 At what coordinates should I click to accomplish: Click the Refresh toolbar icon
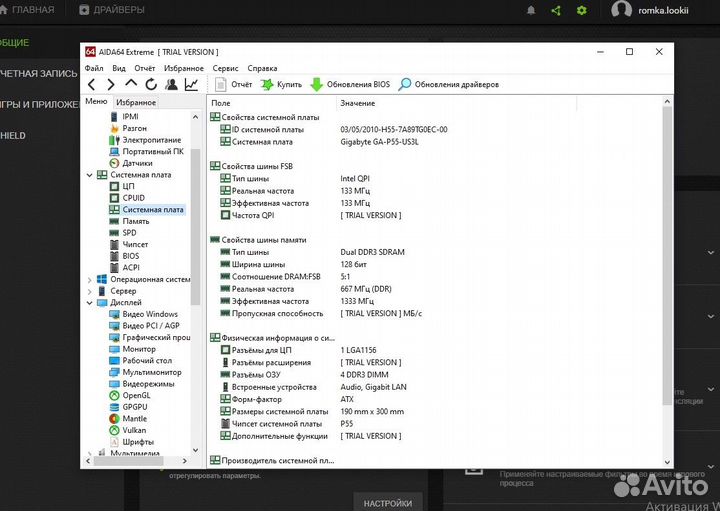pyautogui.click(x=151, y=85)
